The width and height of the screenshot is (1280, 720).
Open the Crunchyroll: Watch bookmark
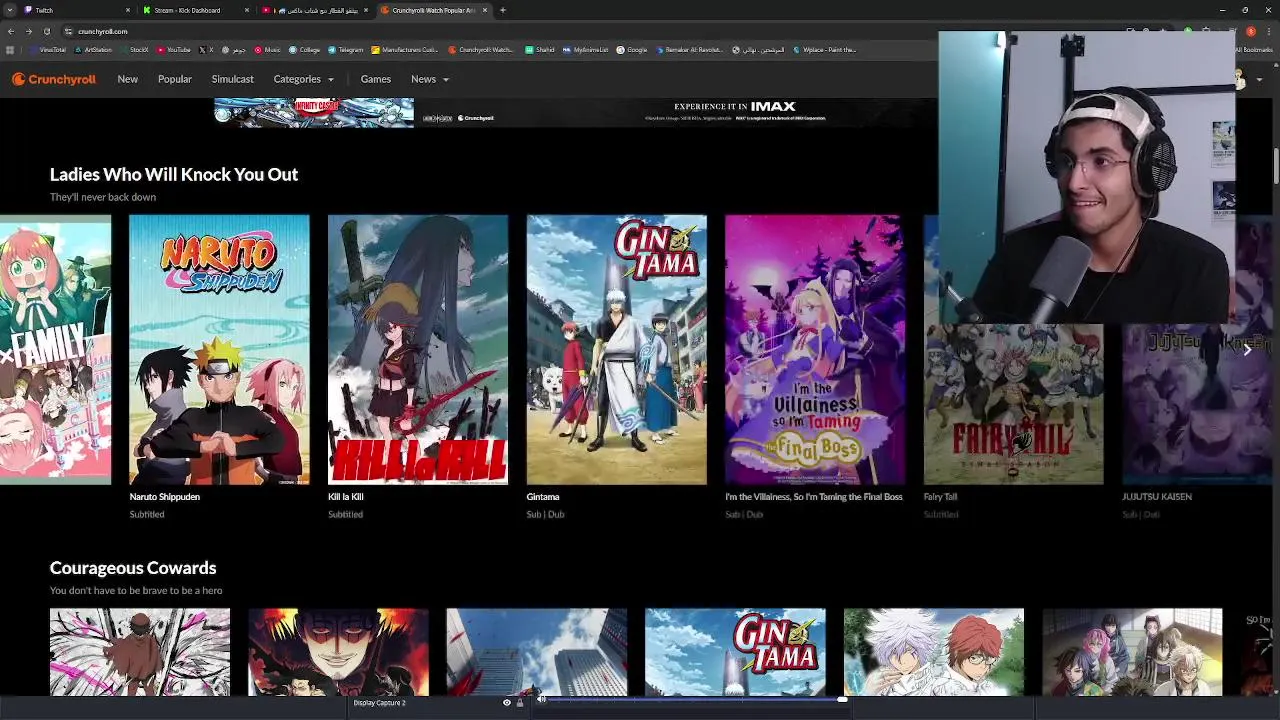(x=482, y=49)
